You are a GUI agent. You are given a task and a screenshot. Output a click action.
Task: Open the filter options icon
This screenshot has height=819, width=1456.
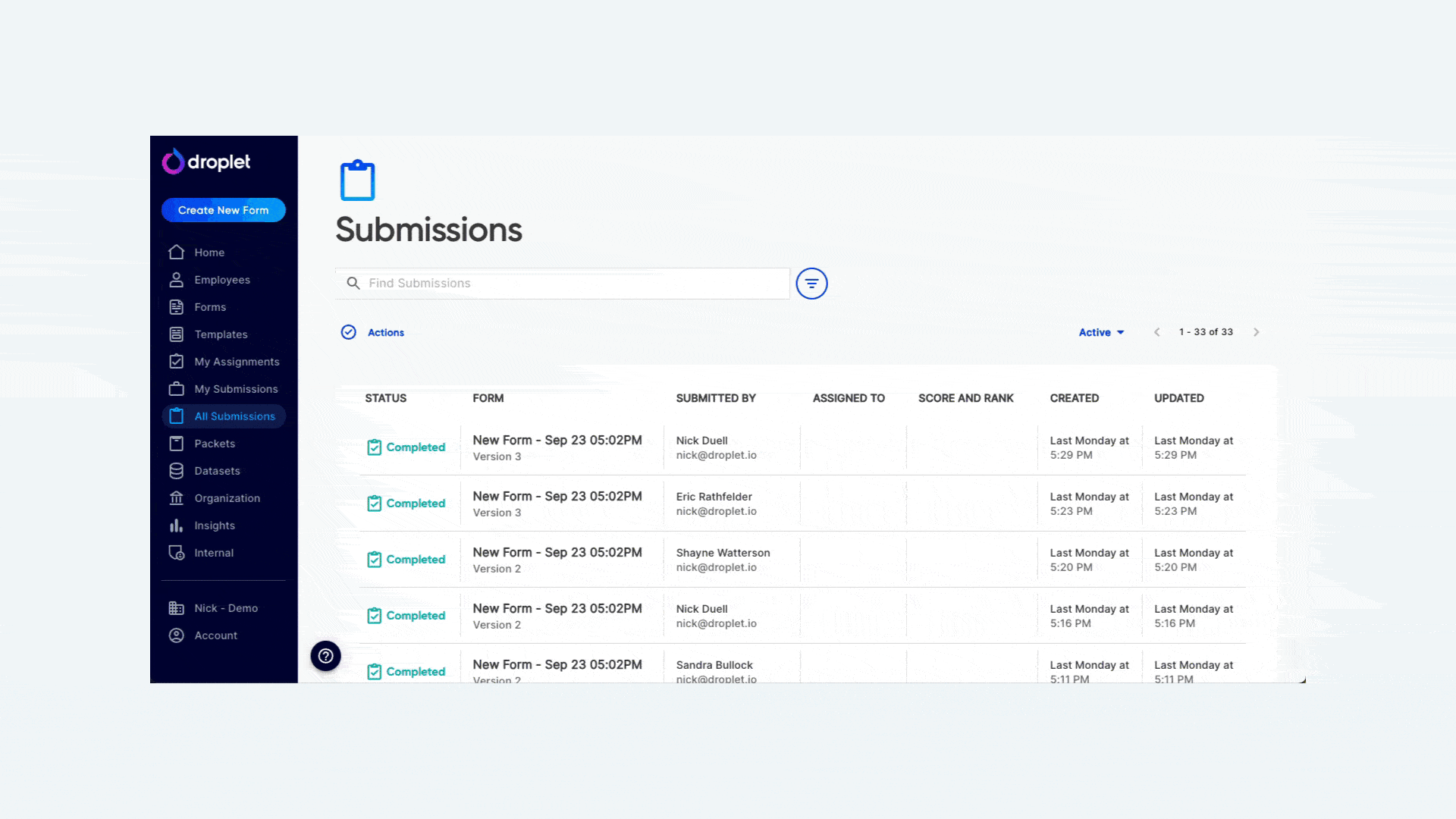click(x=811, y=284)
